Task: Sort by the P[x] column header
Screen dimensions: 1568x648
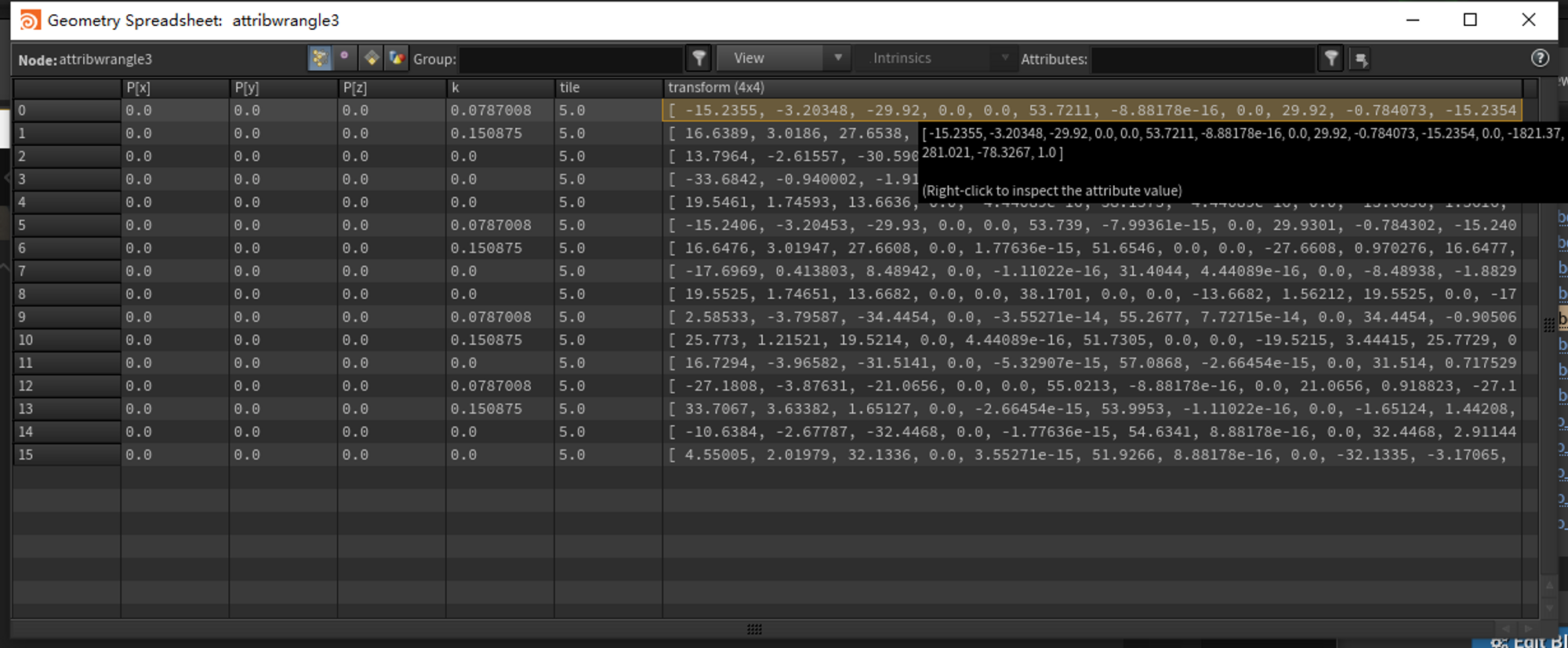Action: (x=174, y=88)
